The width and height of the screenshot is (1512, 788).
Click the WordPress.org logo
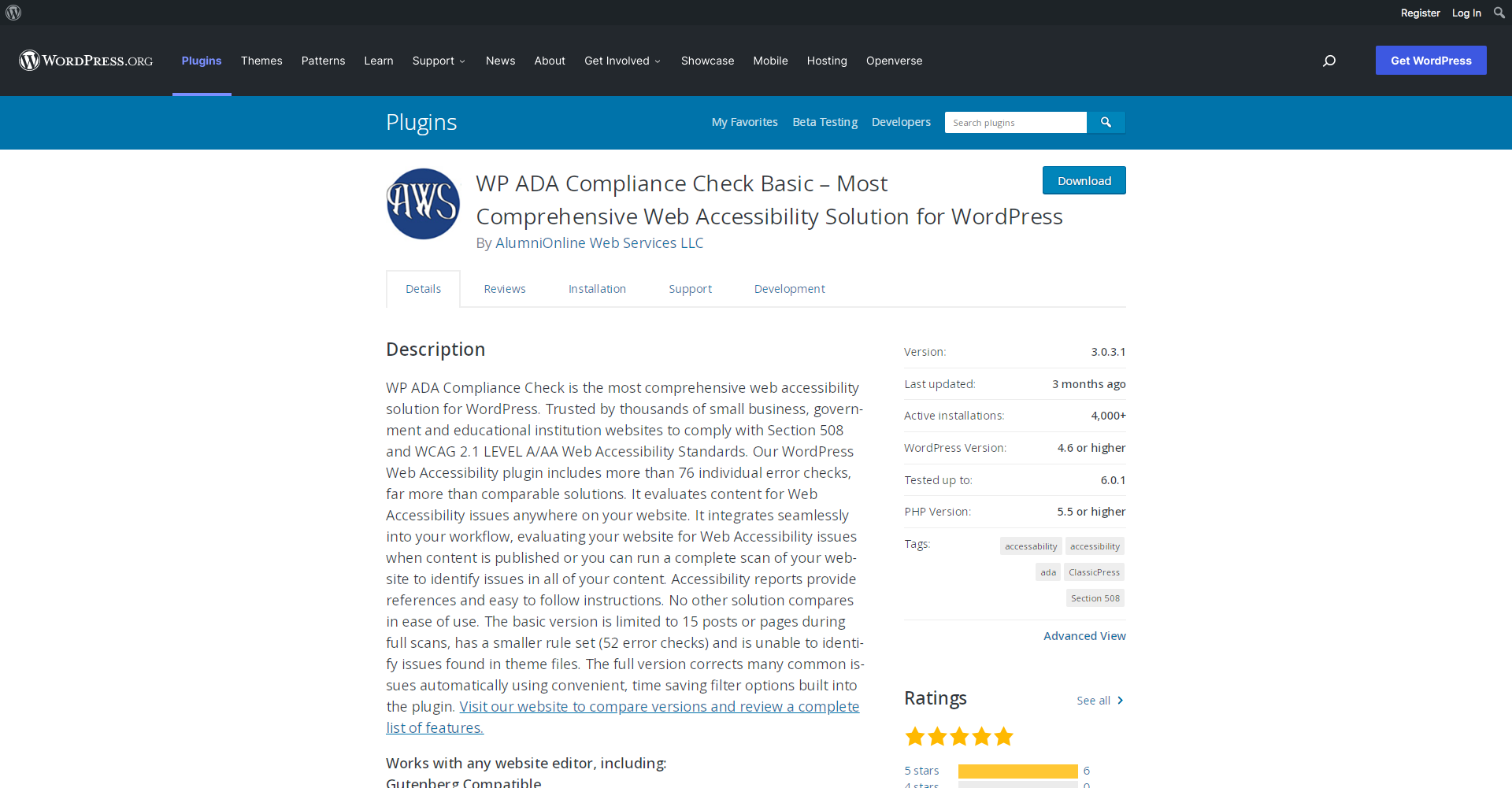pyautogui.click(x=87, y=61)
